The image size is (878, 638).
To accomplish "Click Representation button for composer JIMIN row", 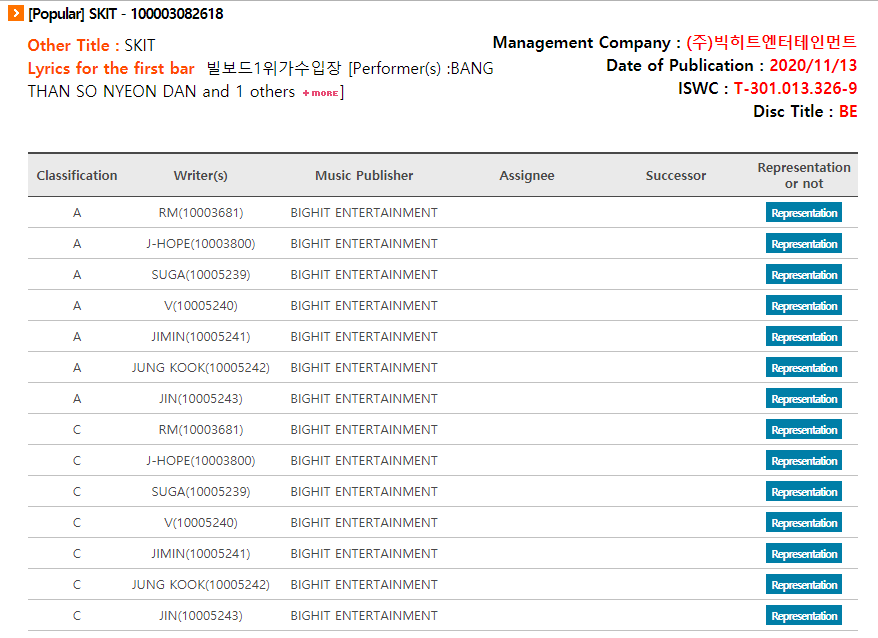I will (x=804, y=553).
